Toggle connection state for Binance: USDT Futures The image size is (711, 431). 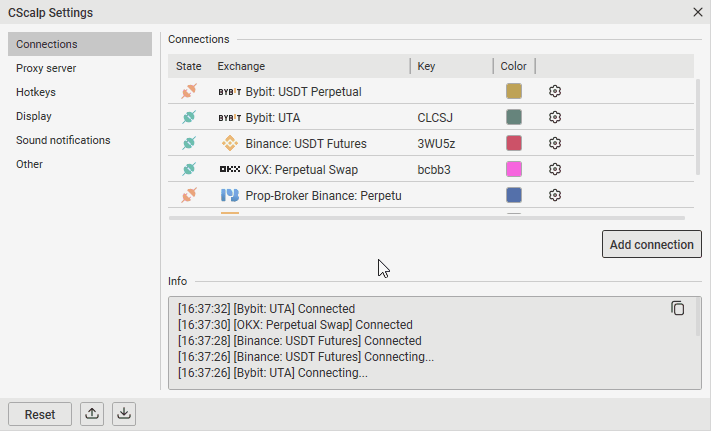(188, 143)
